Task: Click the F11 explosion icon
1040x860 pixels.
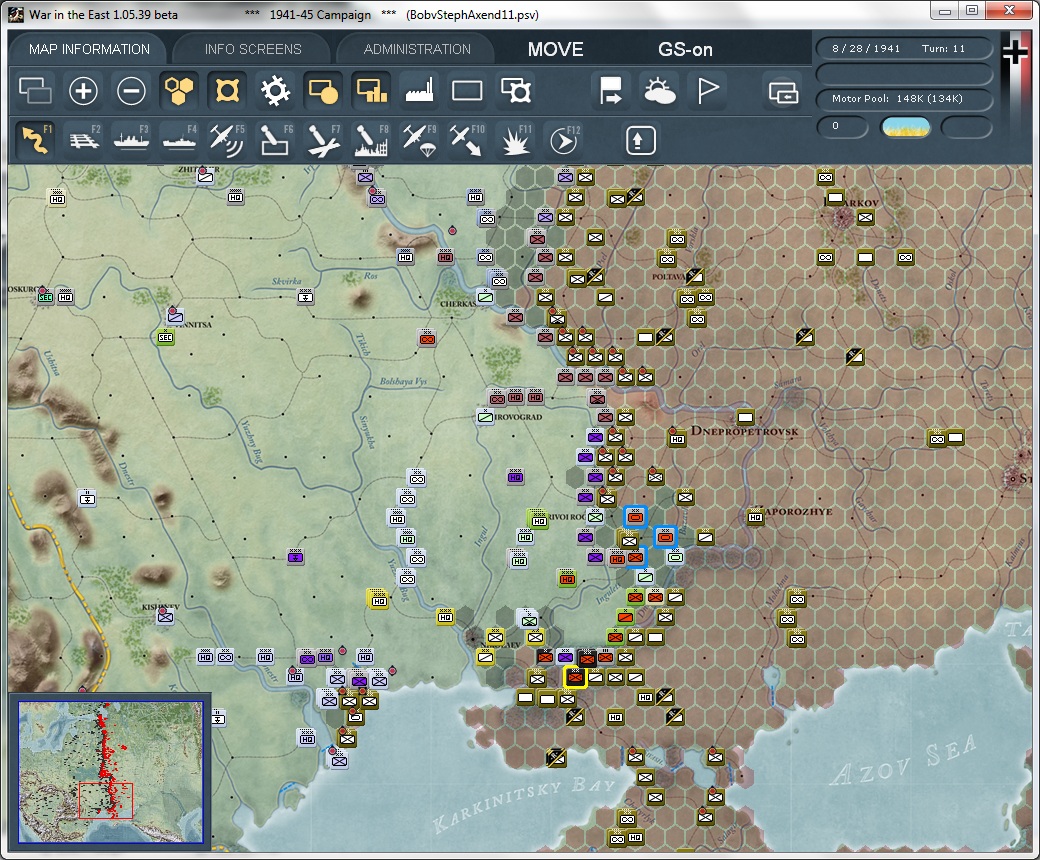Action: point(515,139)
